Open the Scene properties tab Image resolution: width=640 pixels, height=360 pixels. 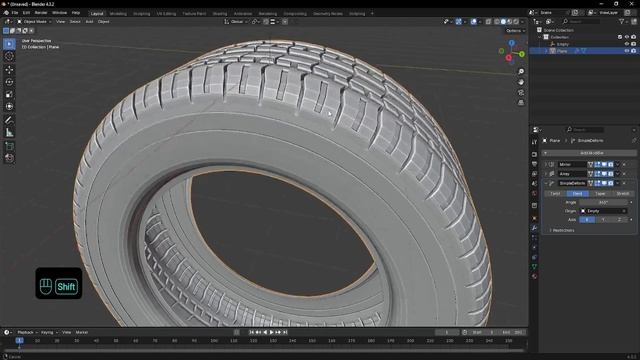click(534, 184)
